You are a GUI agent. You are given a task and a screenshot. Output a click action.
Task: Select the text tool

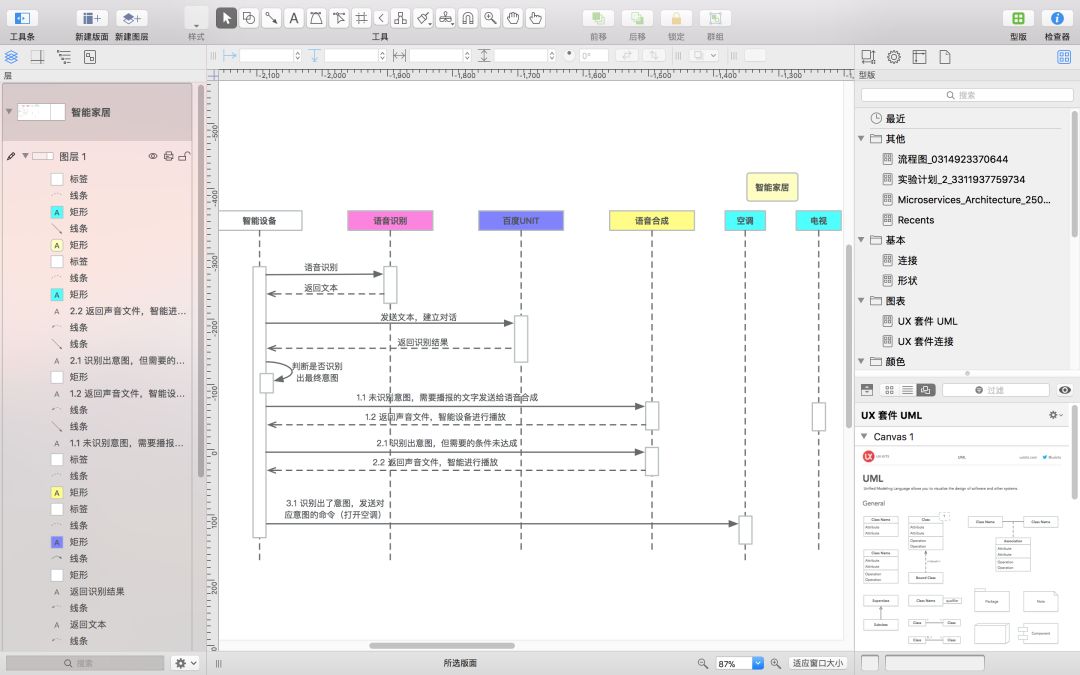coord(293,19)
